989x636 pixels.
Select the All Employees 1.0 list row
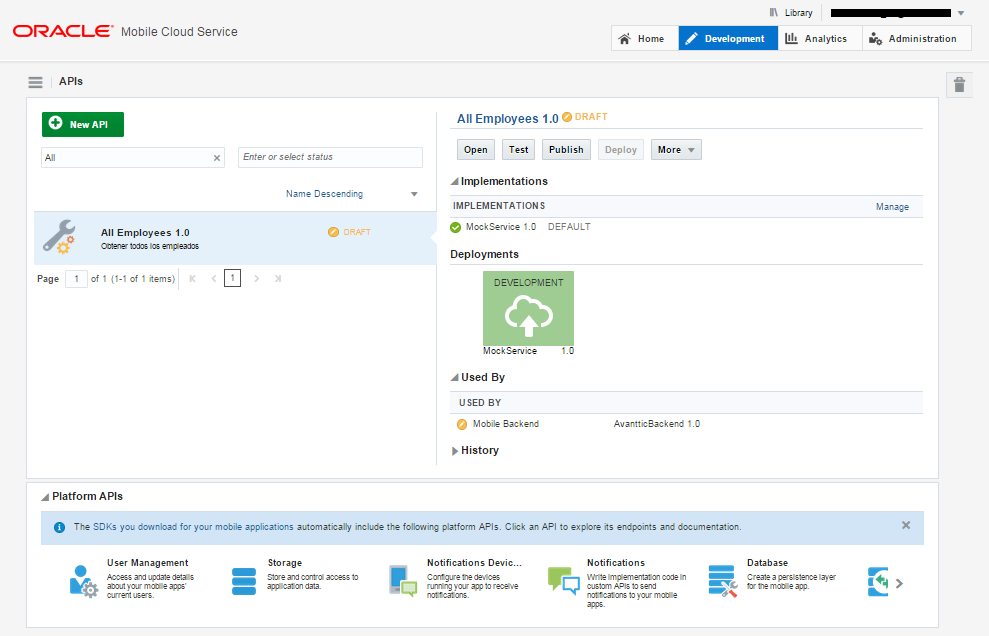pos(235,238)
